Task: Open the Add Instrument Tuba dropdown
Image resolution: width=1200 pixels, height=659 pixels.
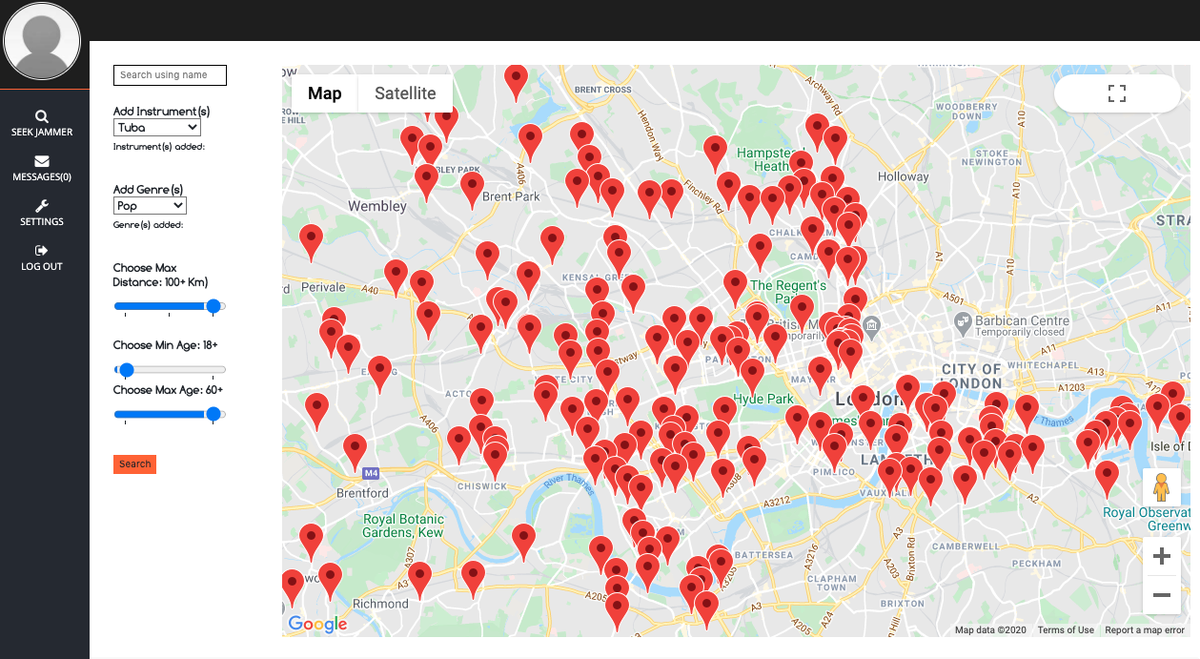Action: tap(157, 128)
